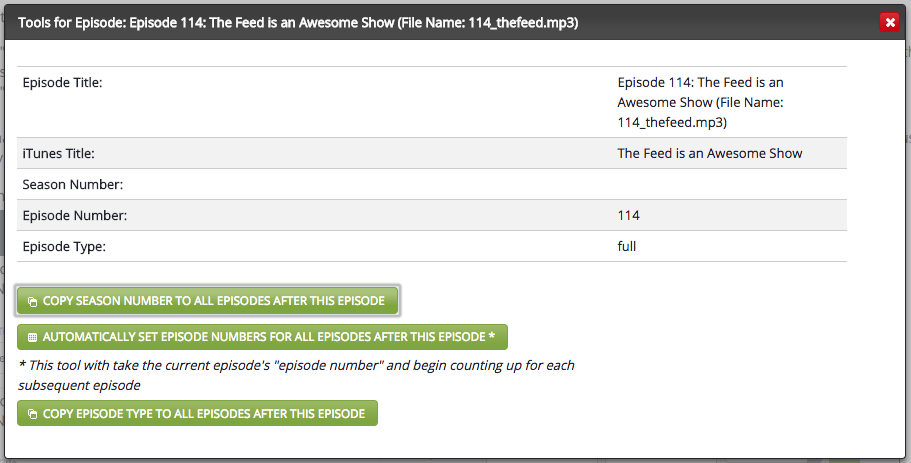Viewport: 911px width, 463px height.
Task: Select the Episode Type label
Action: tap(64, 246)
